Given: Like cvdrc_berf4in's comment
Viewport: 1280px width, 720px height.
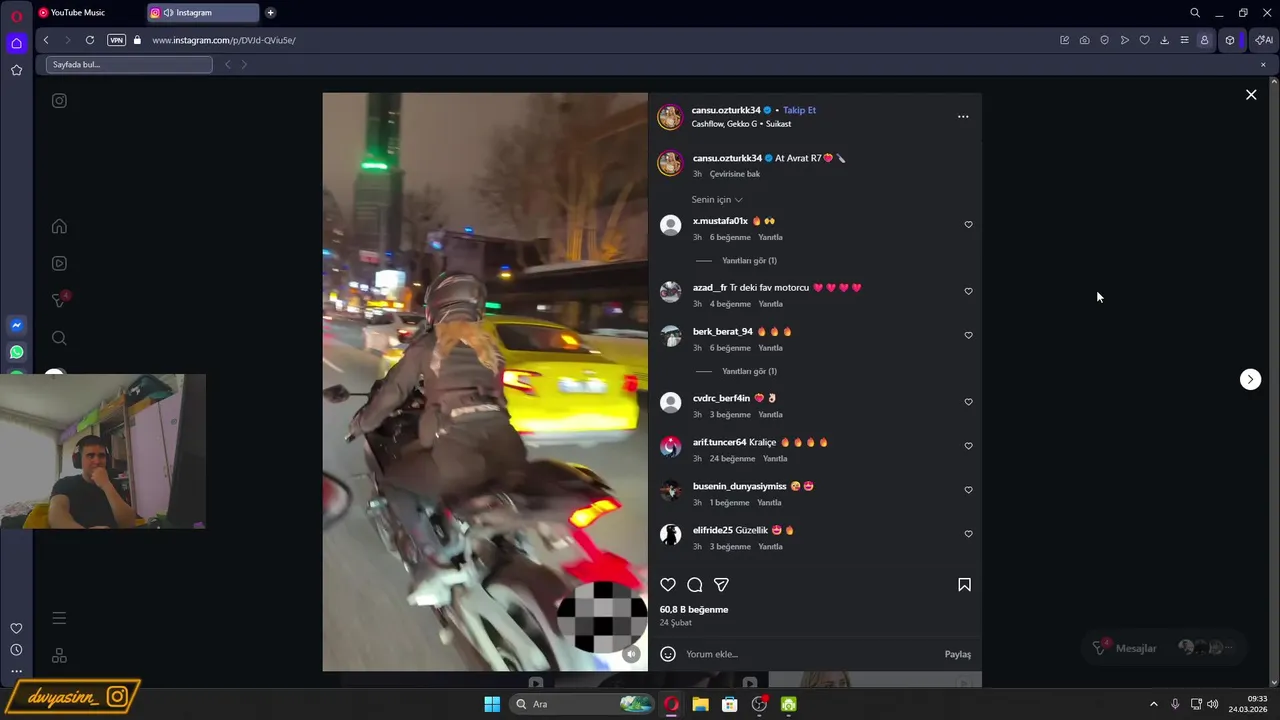Looking at the screenshot, I should [x=968, y=402].
